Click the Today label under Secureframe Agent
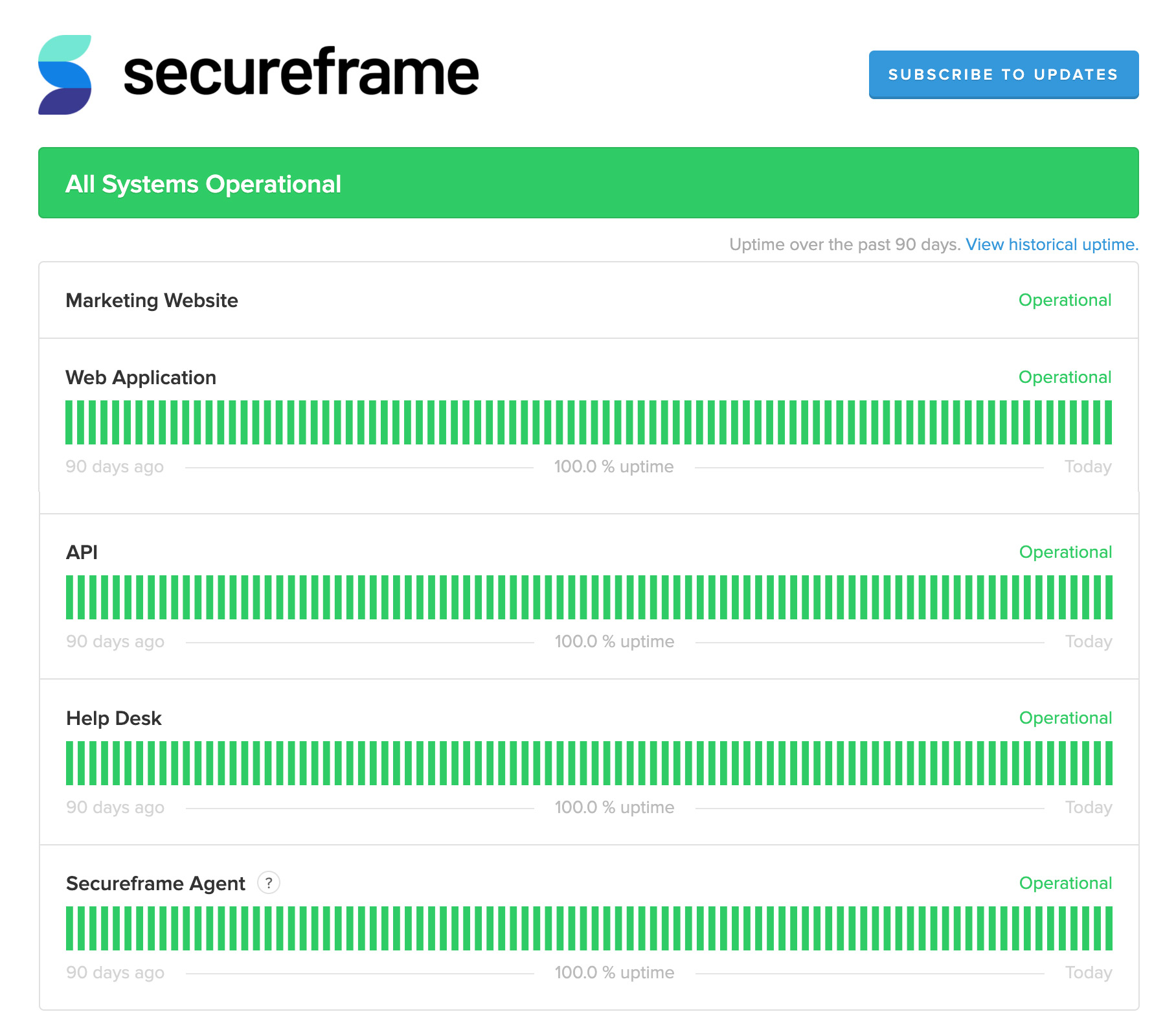 coord(1089,972)
